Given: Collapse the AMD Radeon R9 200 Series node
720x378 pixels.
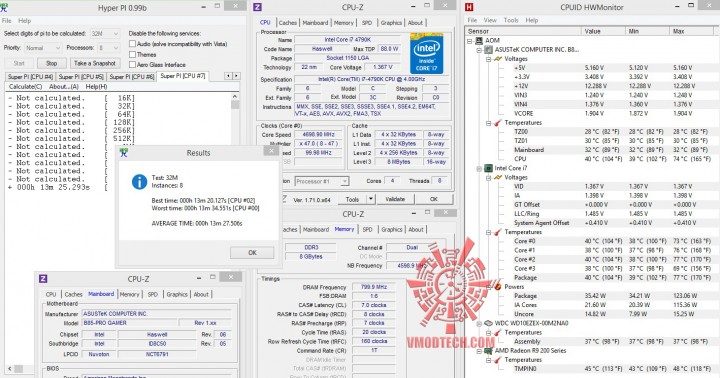Looking at the screenshot, I should [x=479, y=351].
